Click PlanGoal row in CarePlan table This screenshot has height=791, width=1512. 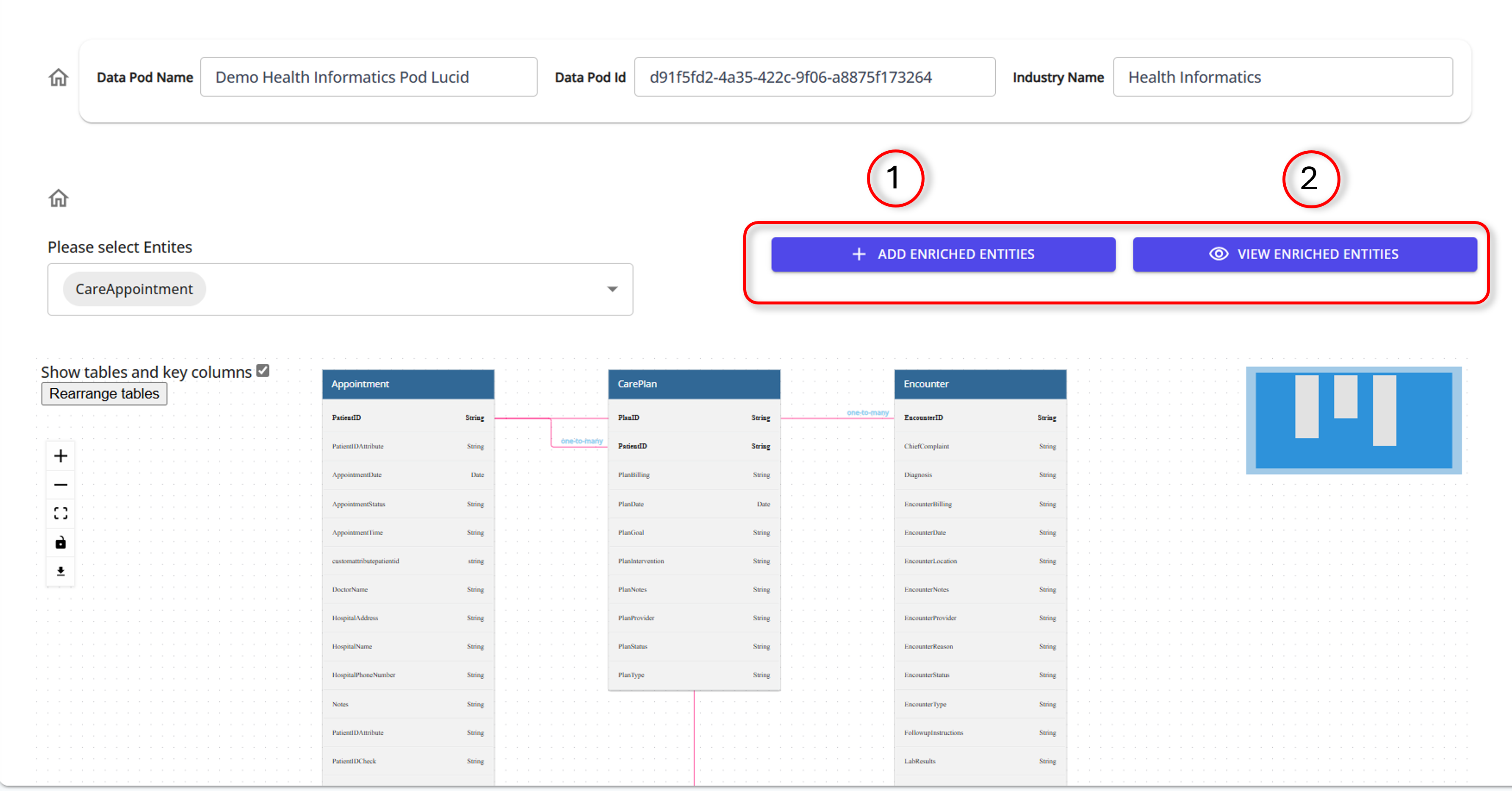(694, 533)
